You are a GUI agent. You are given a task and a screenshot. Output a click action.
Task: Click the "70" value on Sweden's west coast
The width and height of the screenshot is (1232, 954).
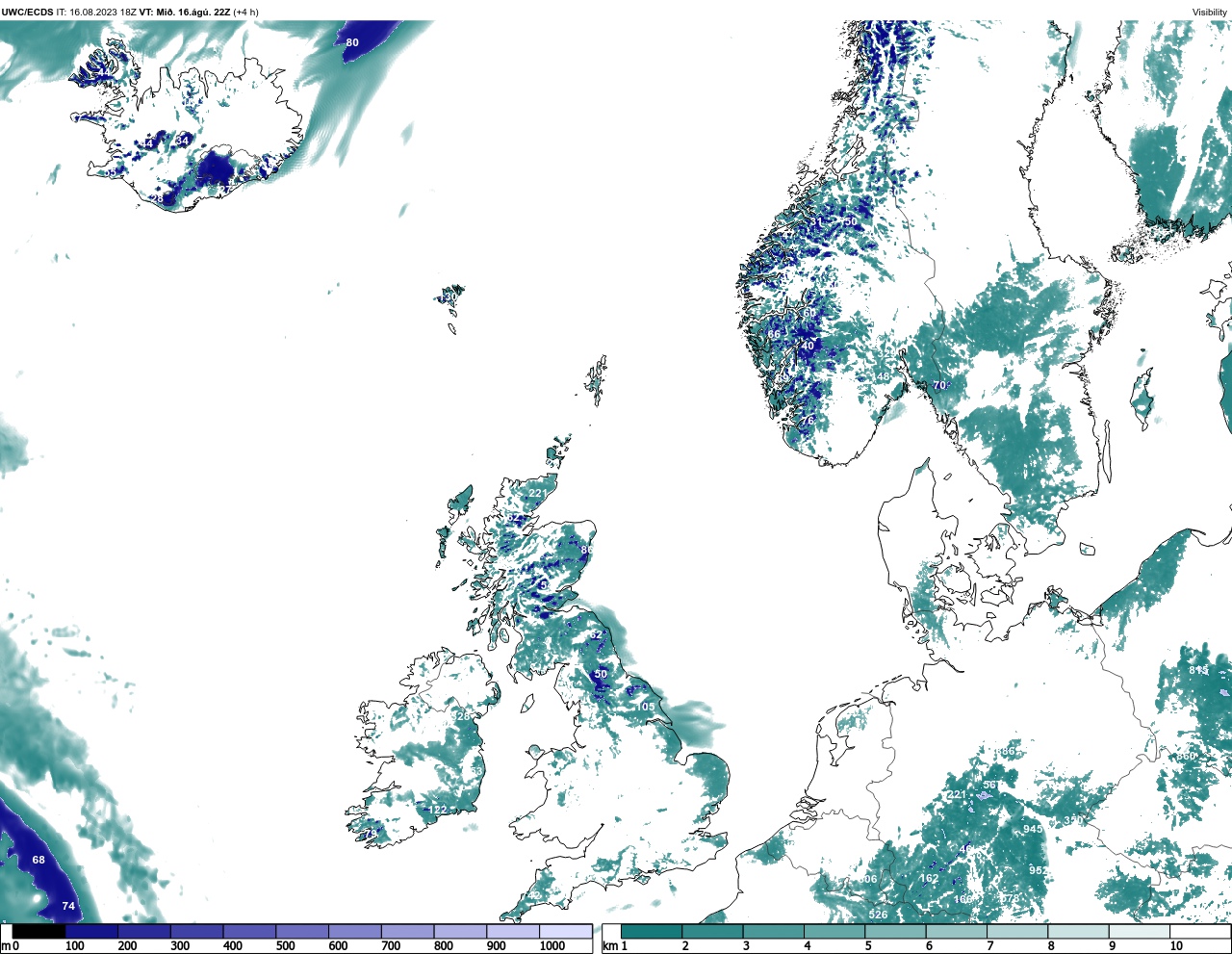coord(939,385)
